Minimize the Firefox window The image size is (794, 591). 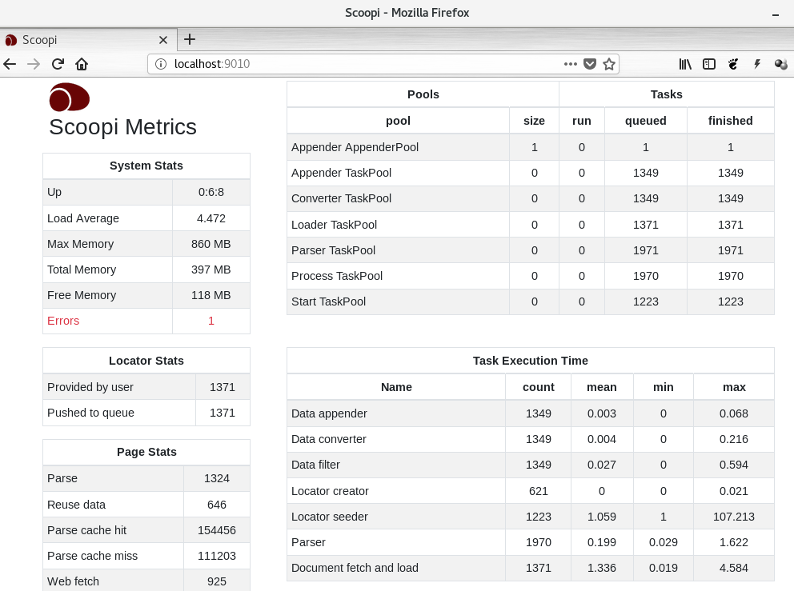click(775, 14)
